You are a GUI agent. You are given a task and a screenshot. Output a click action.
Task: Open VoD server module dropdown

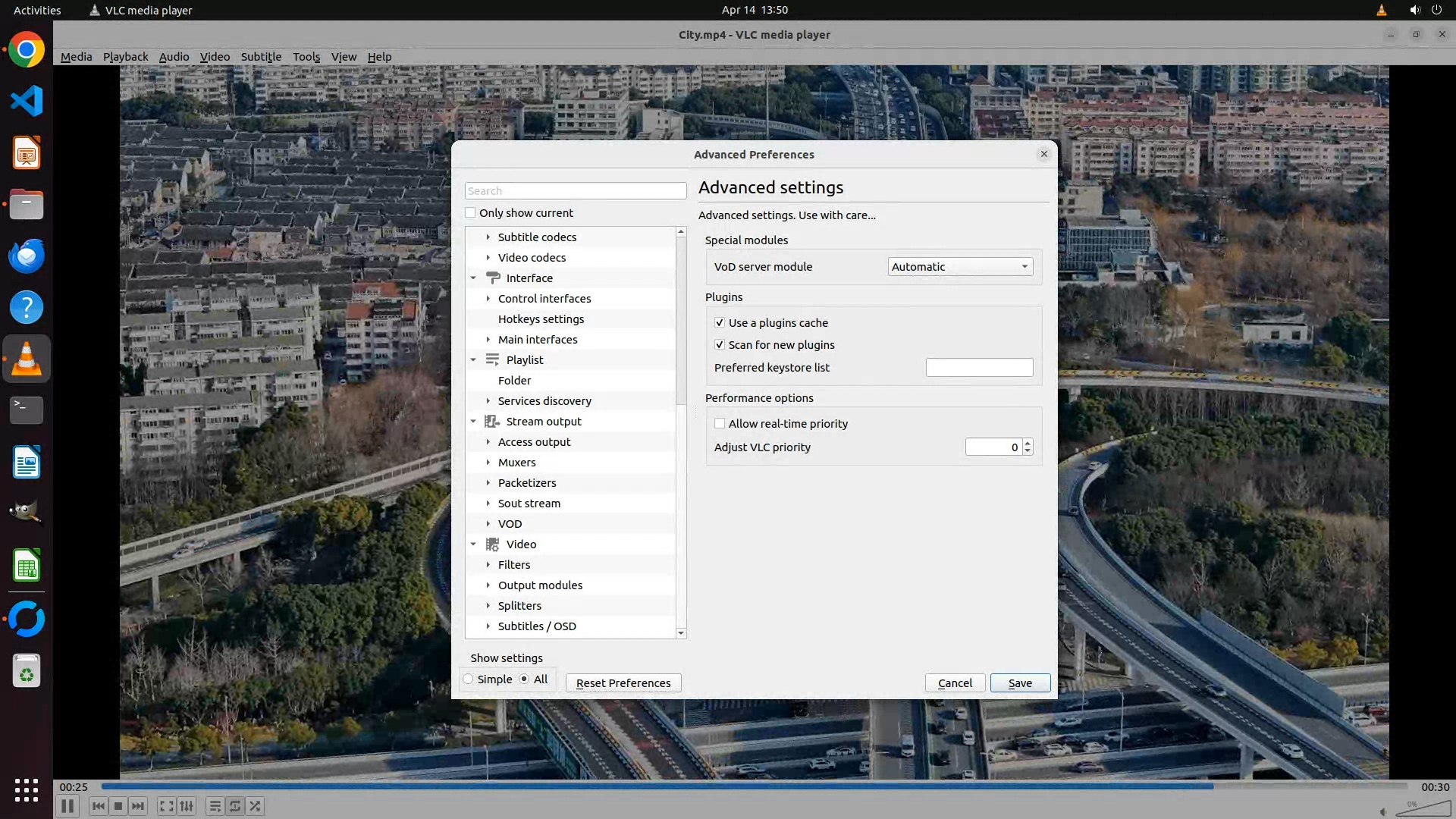click(x=960, y=267)
